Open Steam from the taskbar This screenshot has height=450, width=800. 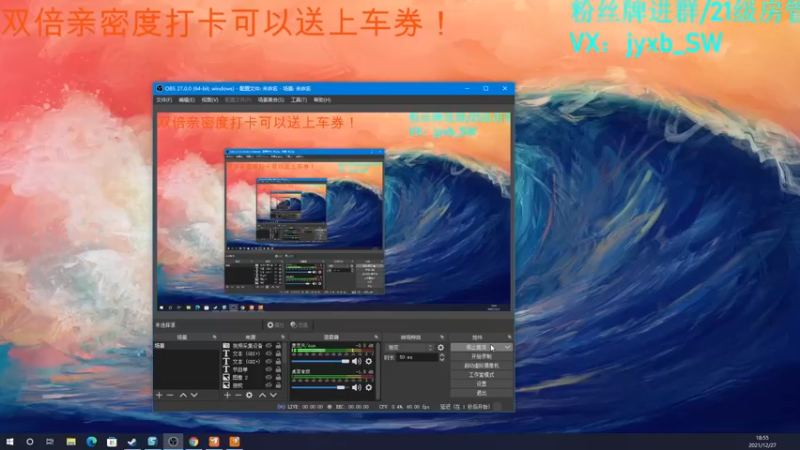coord(132,441)
